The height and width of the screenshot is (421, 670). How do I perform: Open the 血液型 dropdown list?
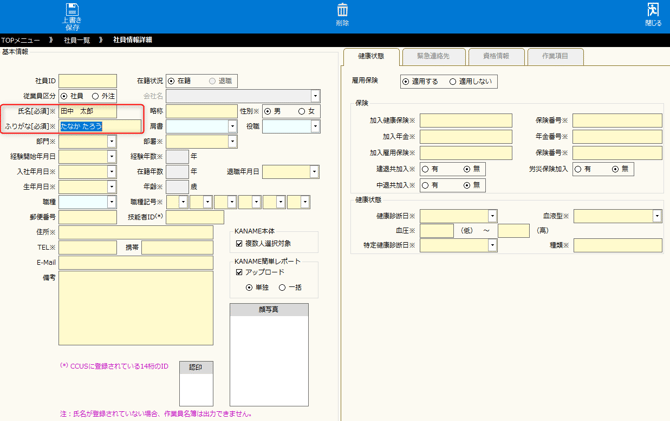[656, 216]
